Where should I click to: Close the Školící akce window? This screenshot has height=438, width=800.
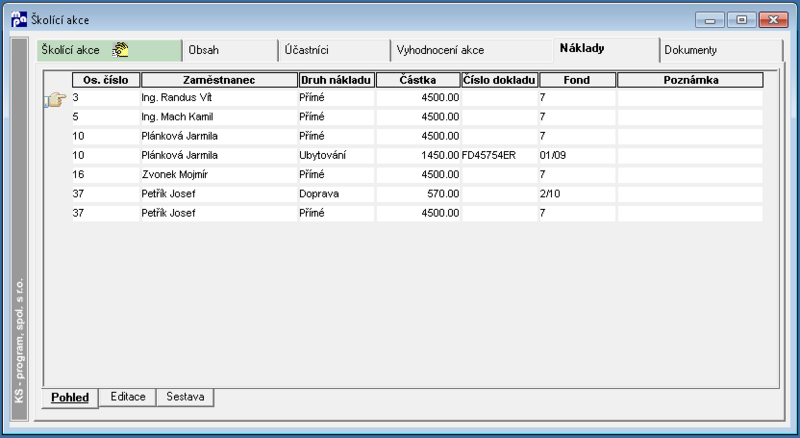pyautogui.click(x=773, y=20)
